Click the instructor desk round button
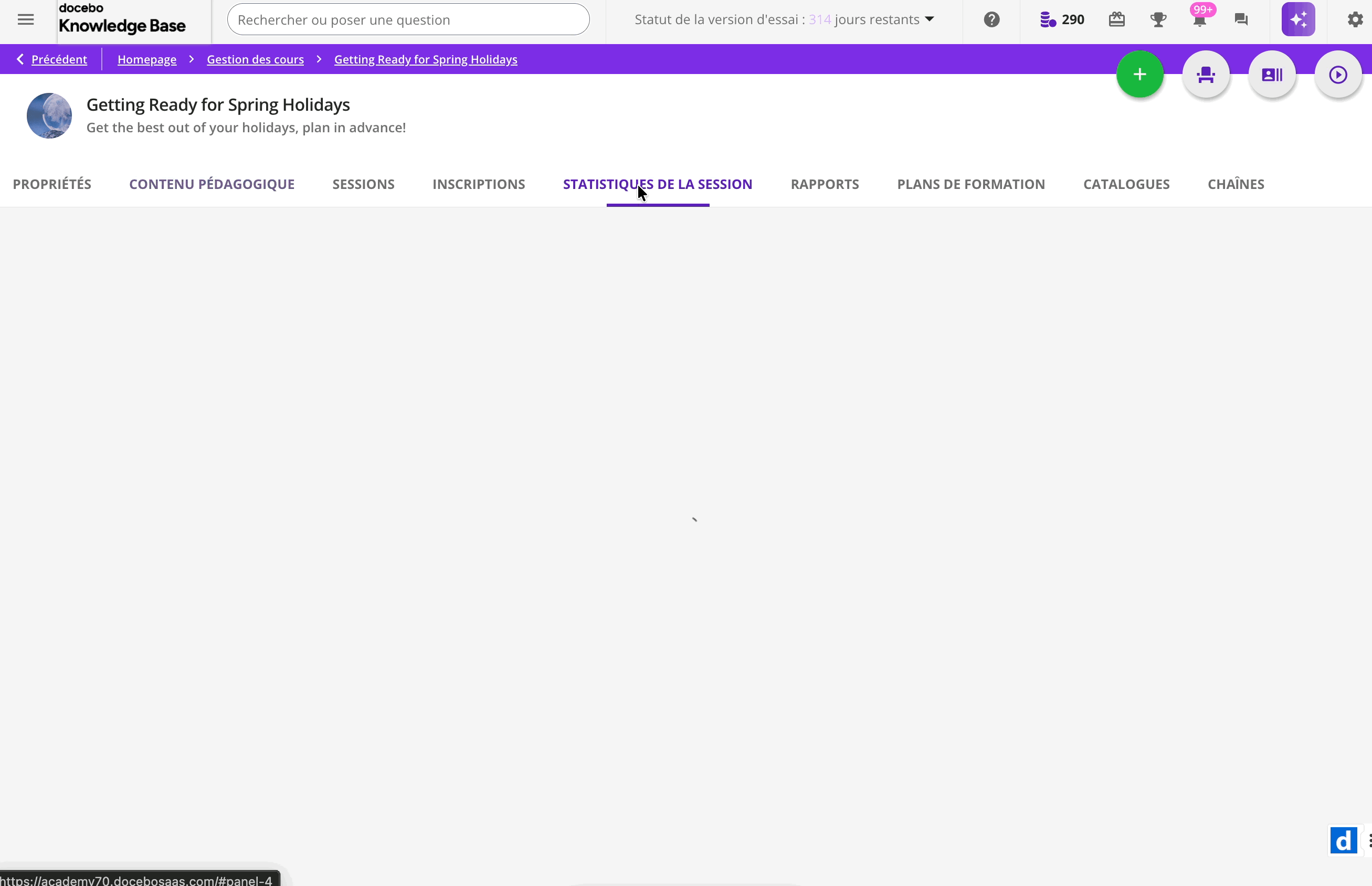Screen dimensions: 1372x886 1206,75
